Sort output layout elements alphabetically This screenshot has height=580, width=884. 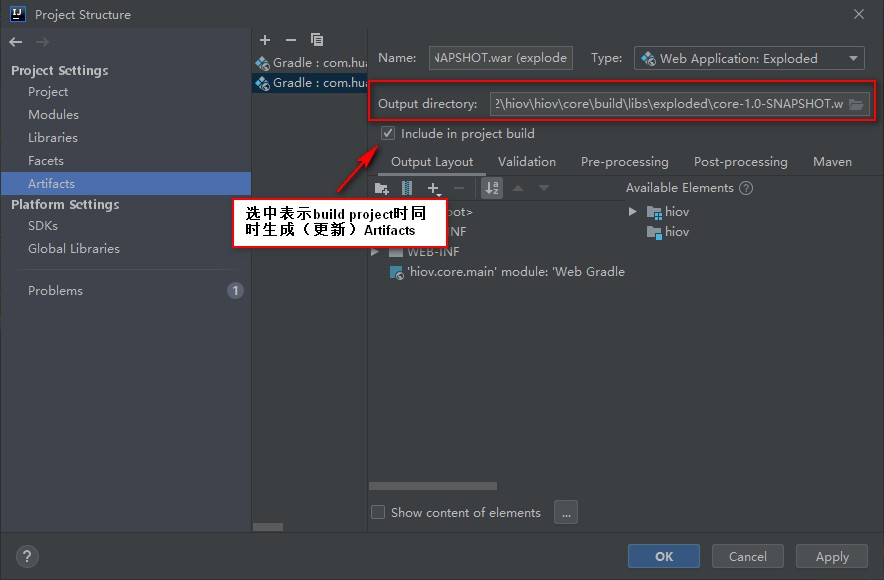491,188
